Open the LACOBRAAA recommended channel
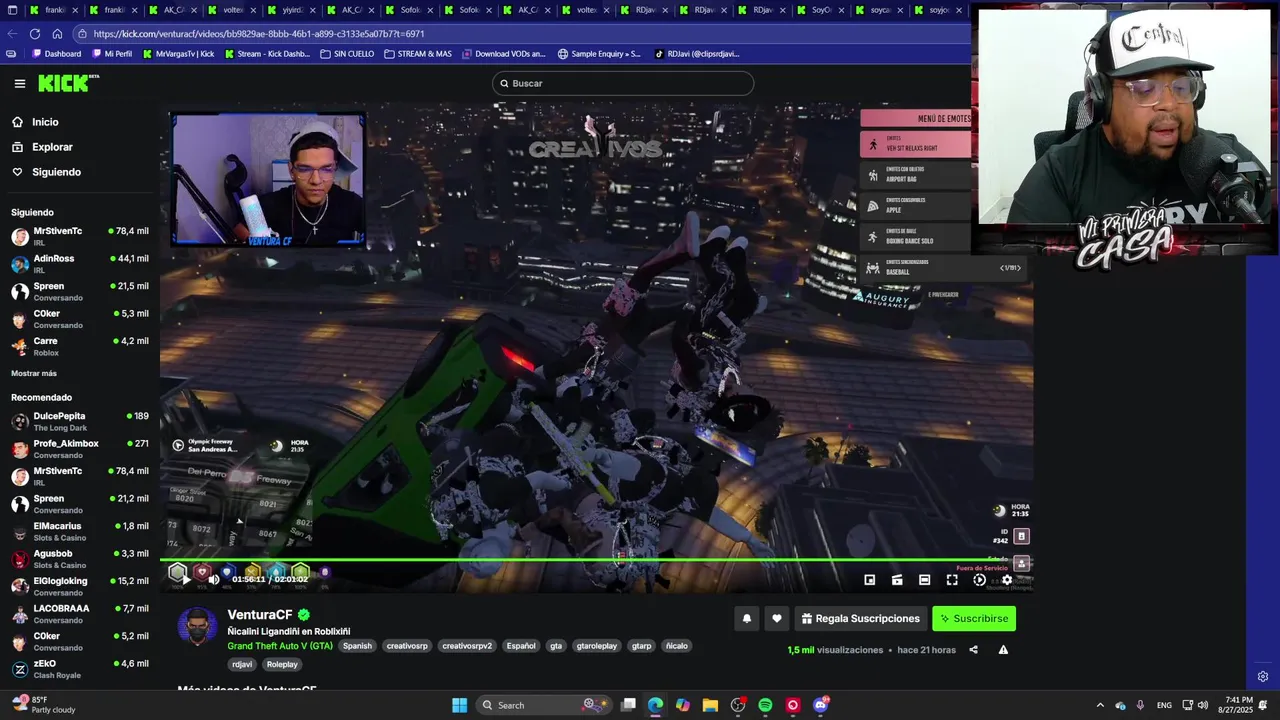The image size is (1280, 720). pos(80,614)
